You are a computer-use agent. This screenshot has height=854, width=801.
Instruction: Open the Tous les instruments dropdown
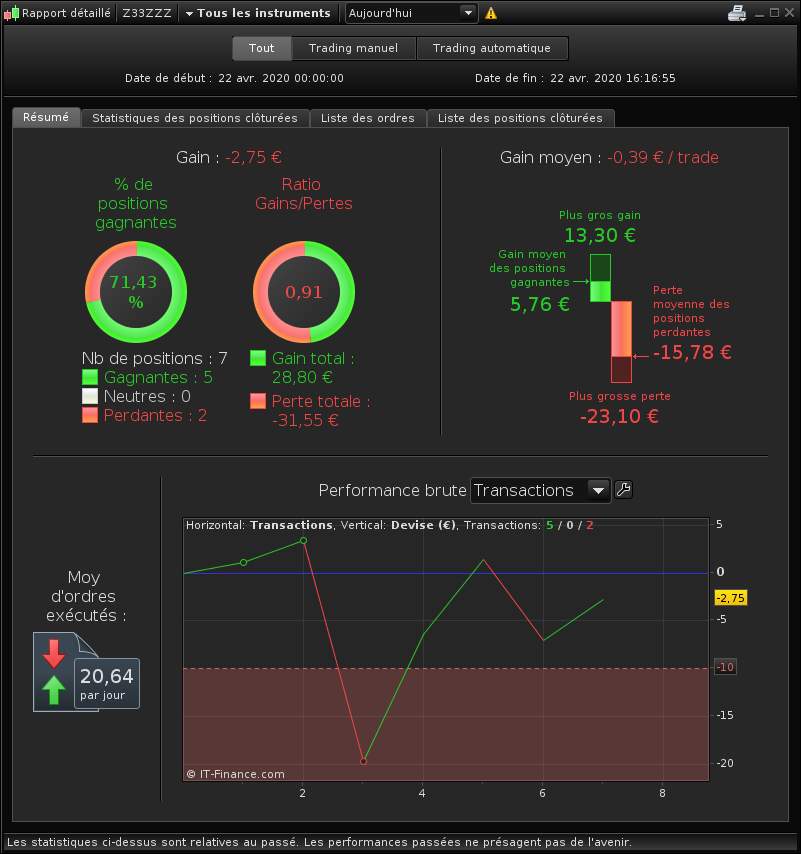coord(258,13)
